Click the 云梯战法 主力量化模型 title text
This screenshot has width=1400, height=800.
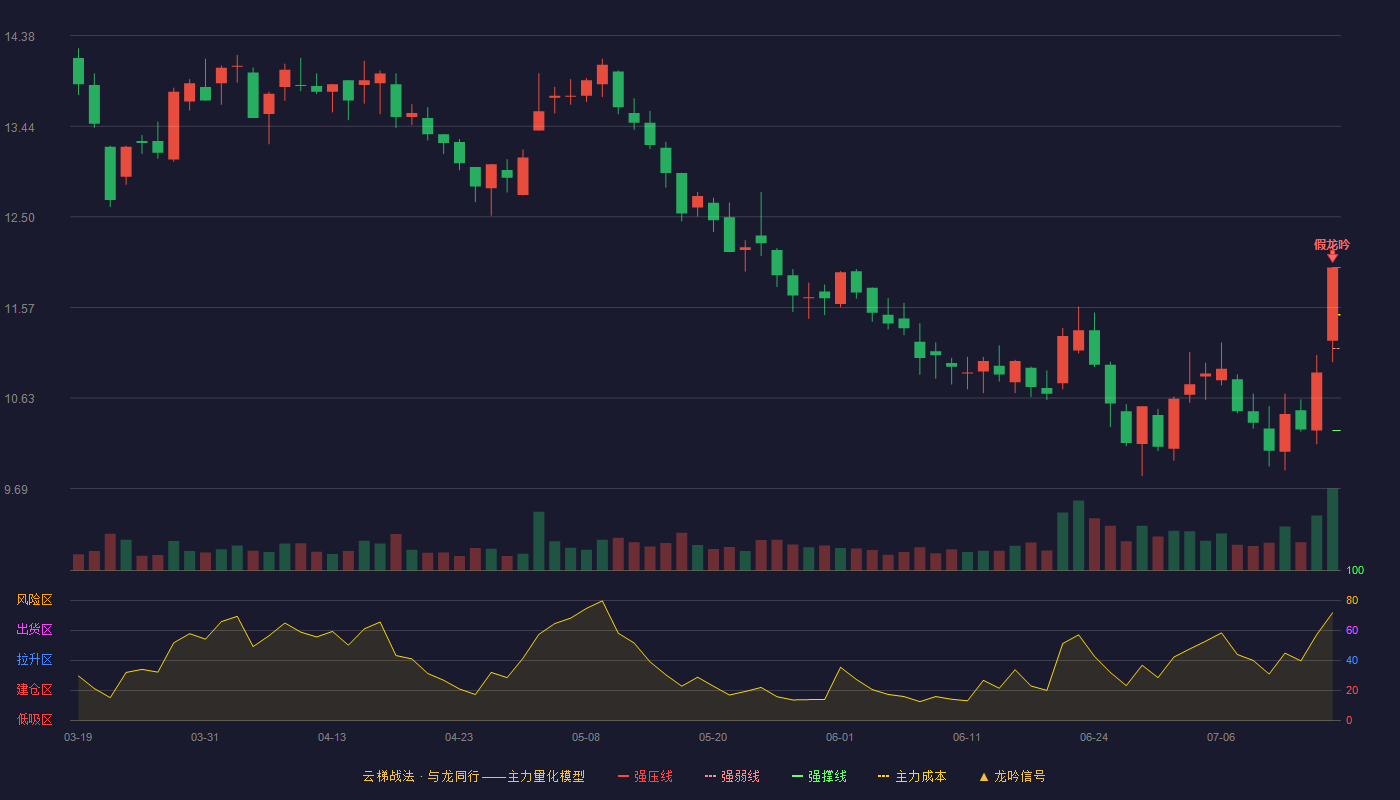(473, 776)
